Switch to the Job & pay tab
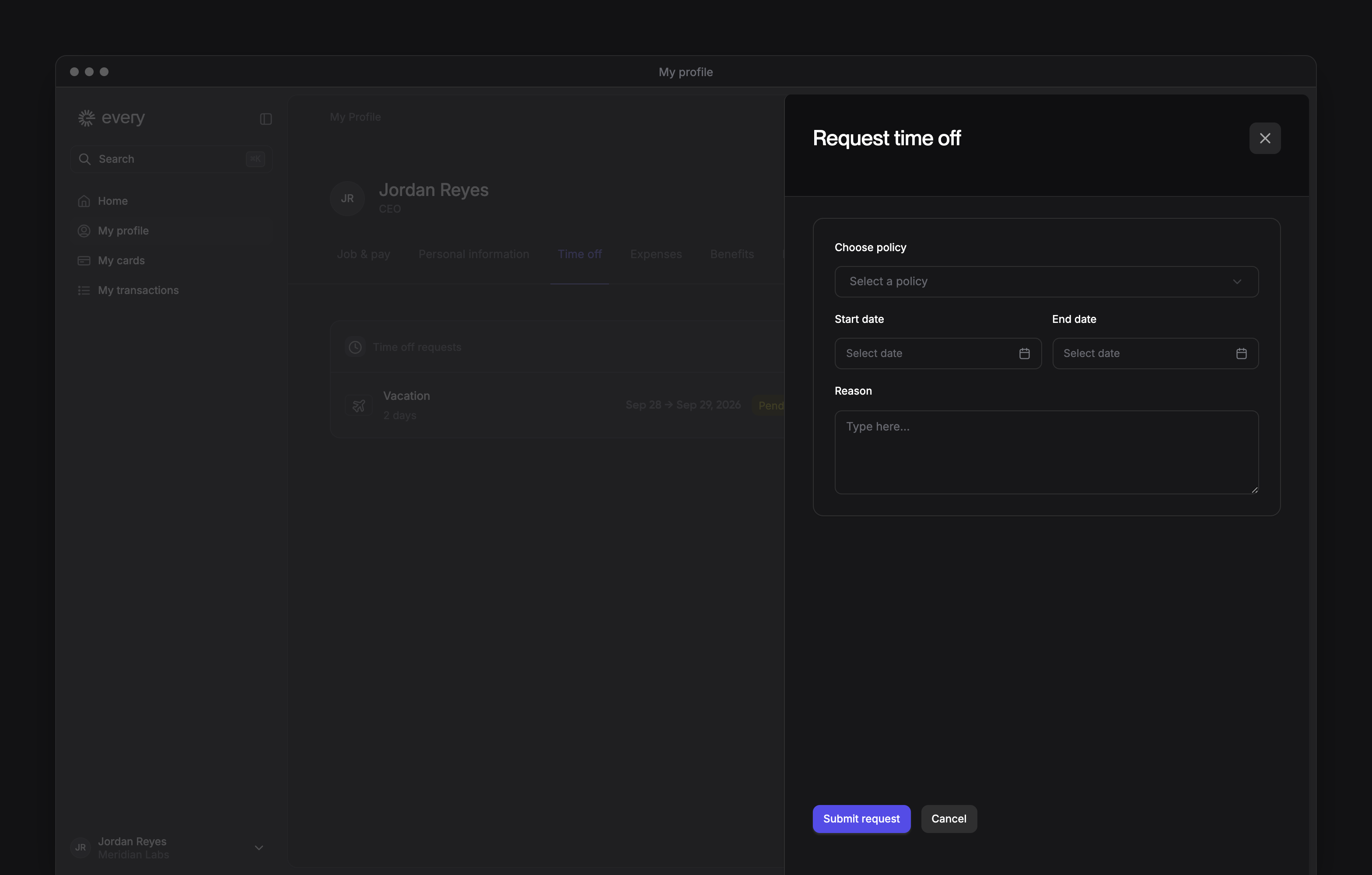 [364, 254]
